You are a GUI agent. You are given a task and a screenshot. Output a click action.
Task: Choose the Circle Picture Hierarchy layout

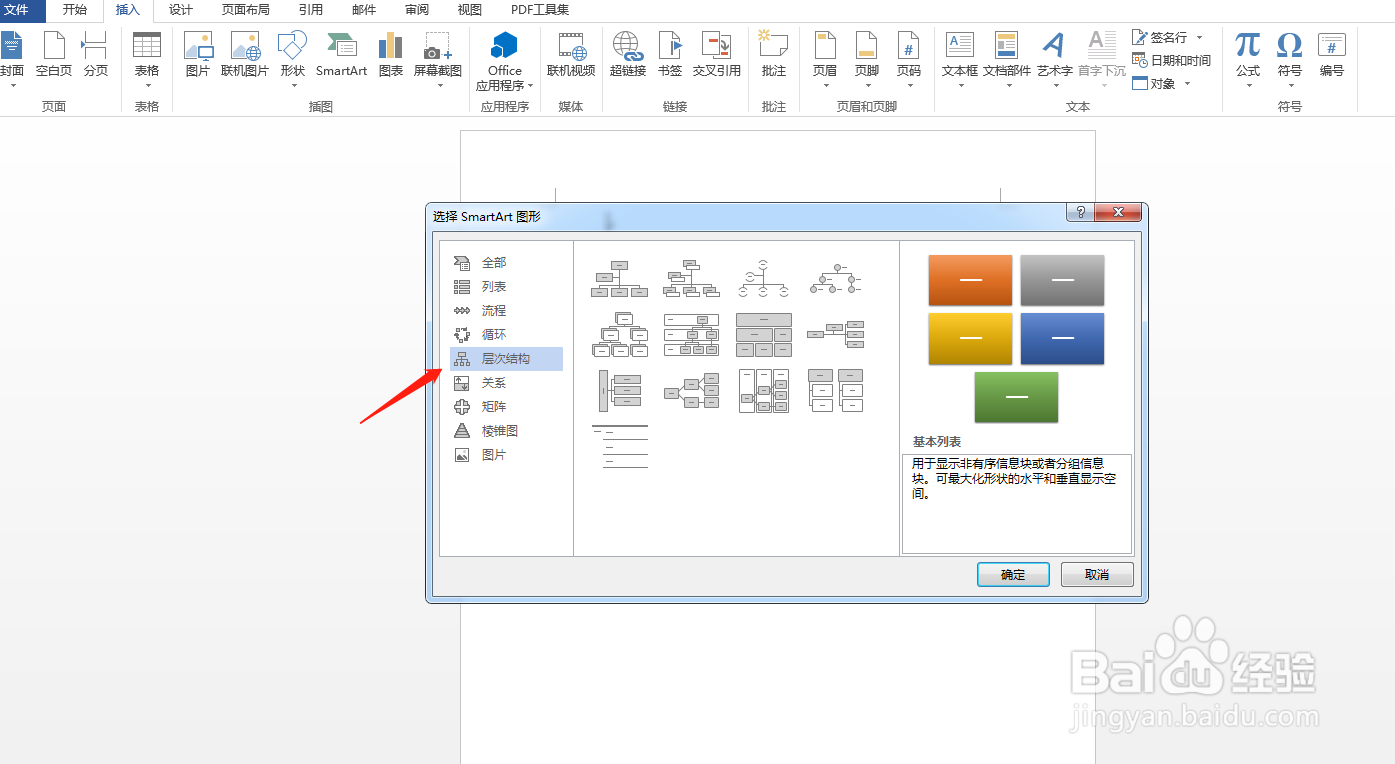pos(835,279)
